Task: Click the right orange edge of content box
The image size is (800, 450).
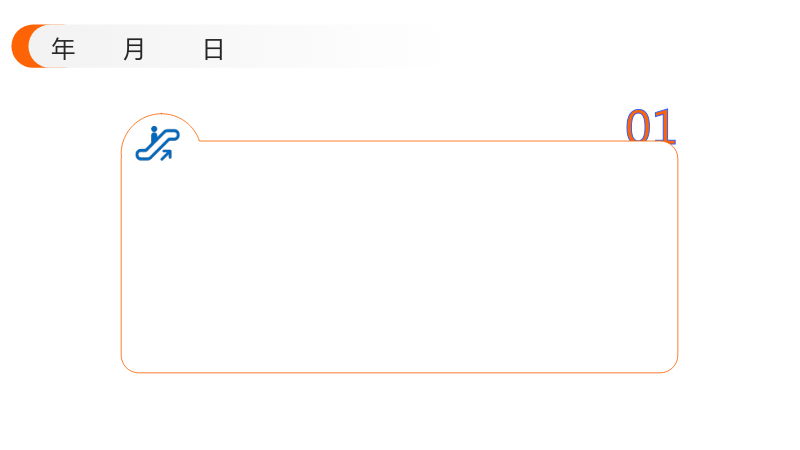Action: click(x=678, y=257)
